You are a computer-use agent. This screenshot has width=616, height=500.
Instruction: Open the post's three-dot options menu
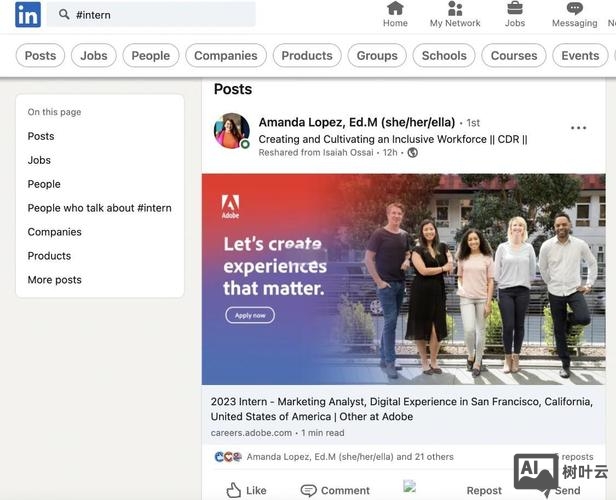coord(578,128)
